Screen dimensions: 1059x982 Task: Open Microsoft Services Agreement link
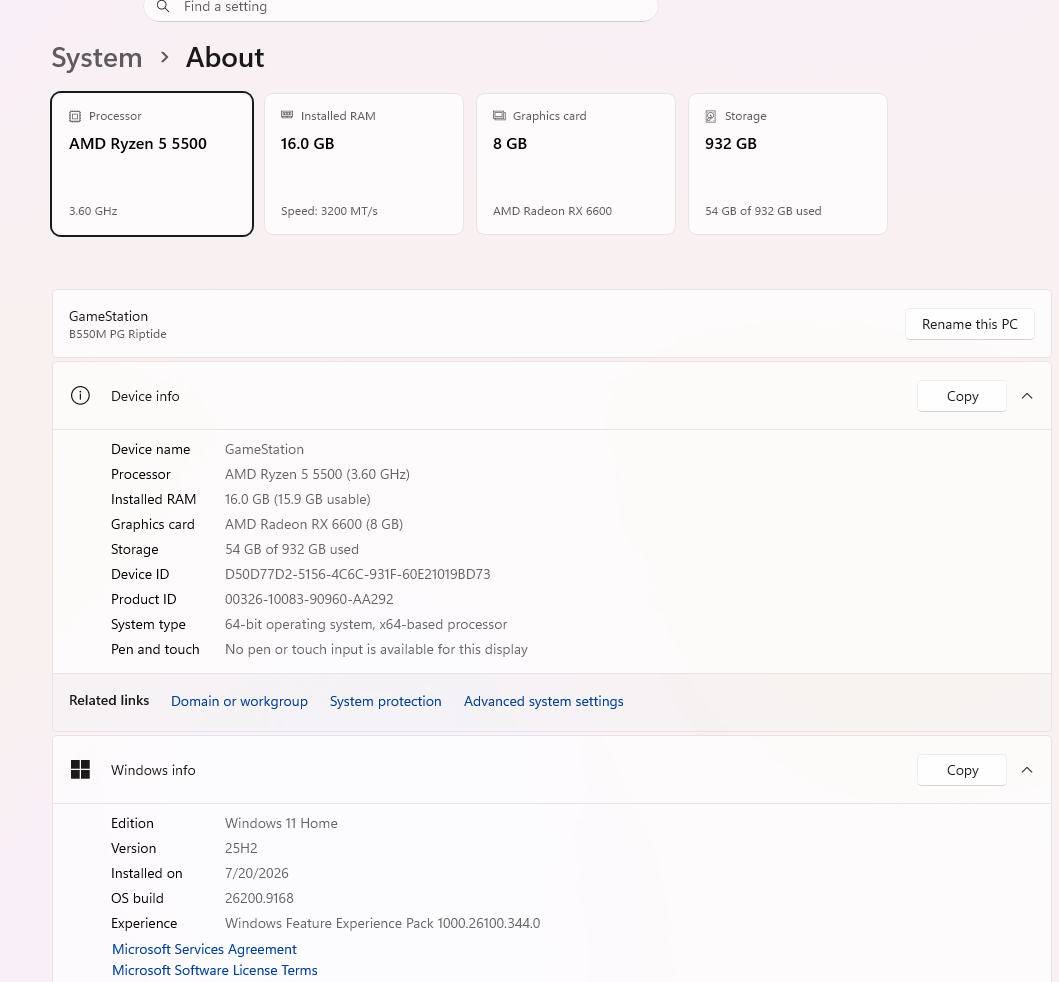click(x=205, y=949)
